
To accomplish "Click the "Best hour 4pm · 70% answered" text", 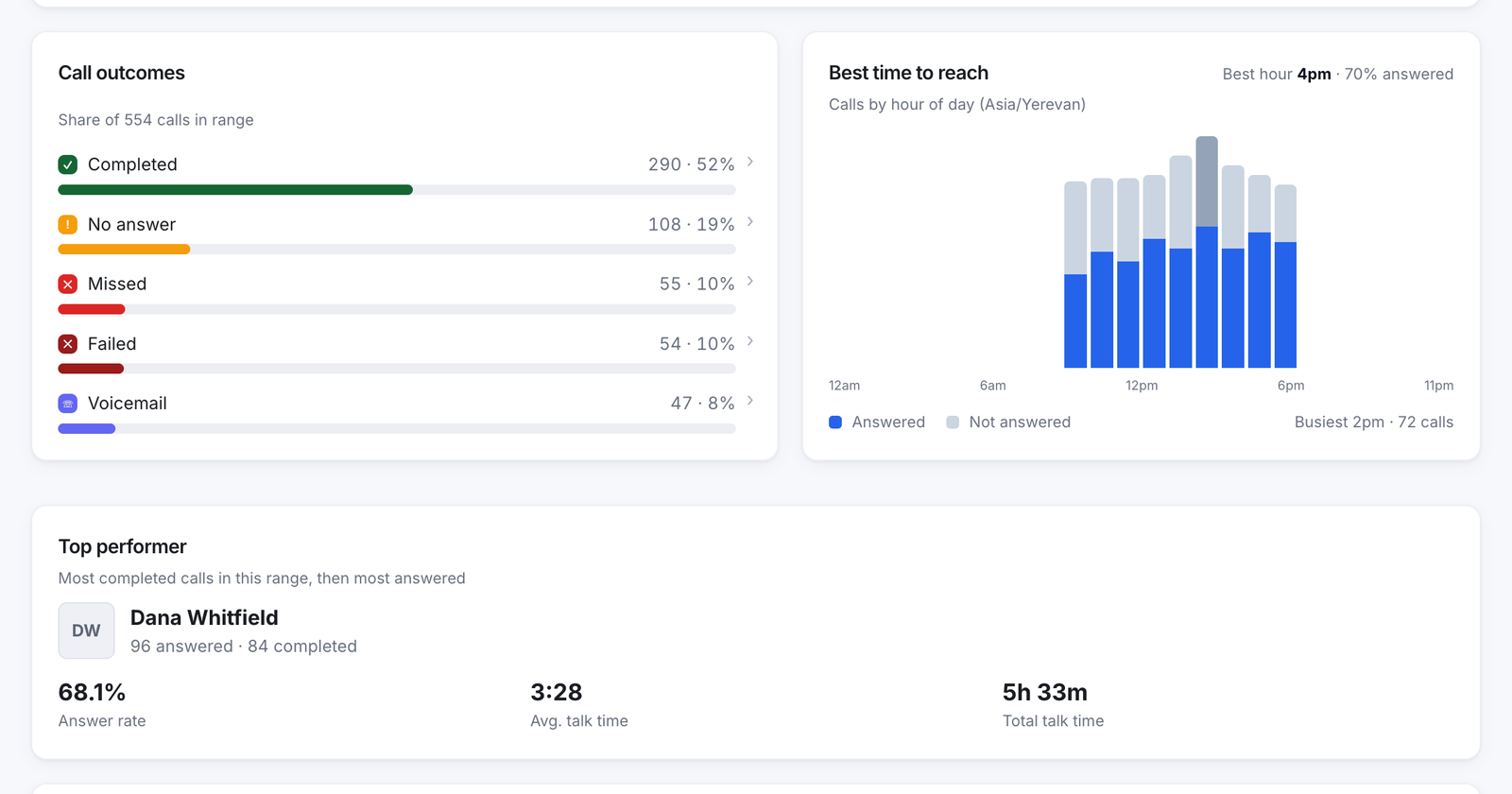I will point(1338,74).
